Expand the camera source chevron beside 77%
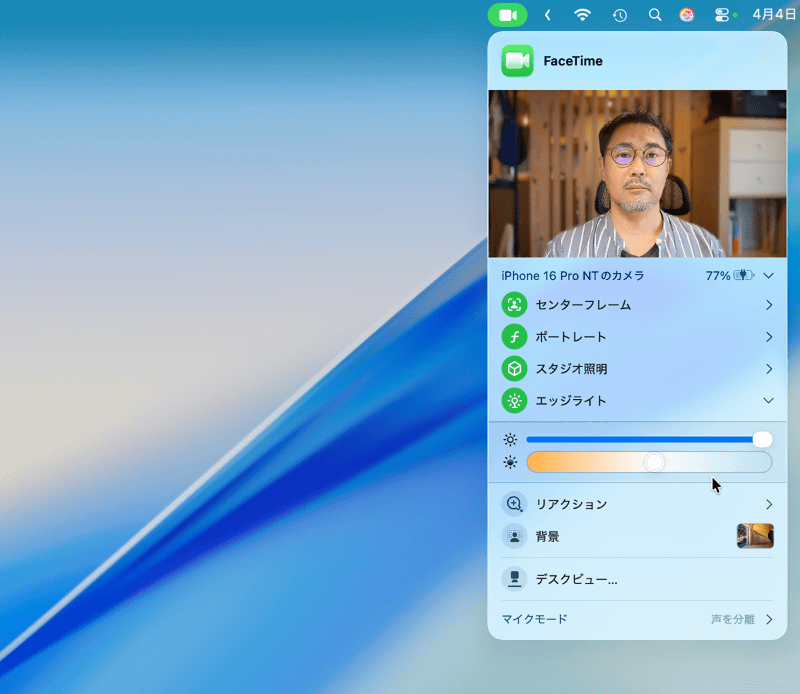 [x=768, y=276]
